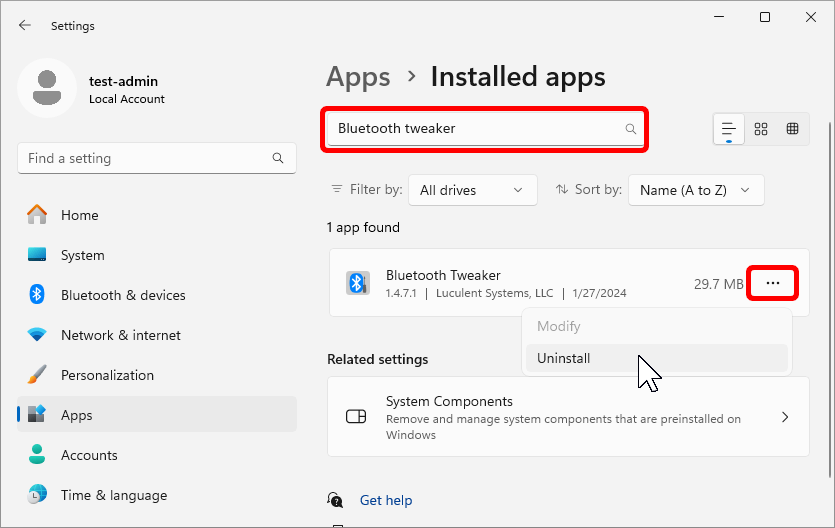Click the Time & language globe icon
Viewport: 835px width, 528px height.
tap(37, 494)
